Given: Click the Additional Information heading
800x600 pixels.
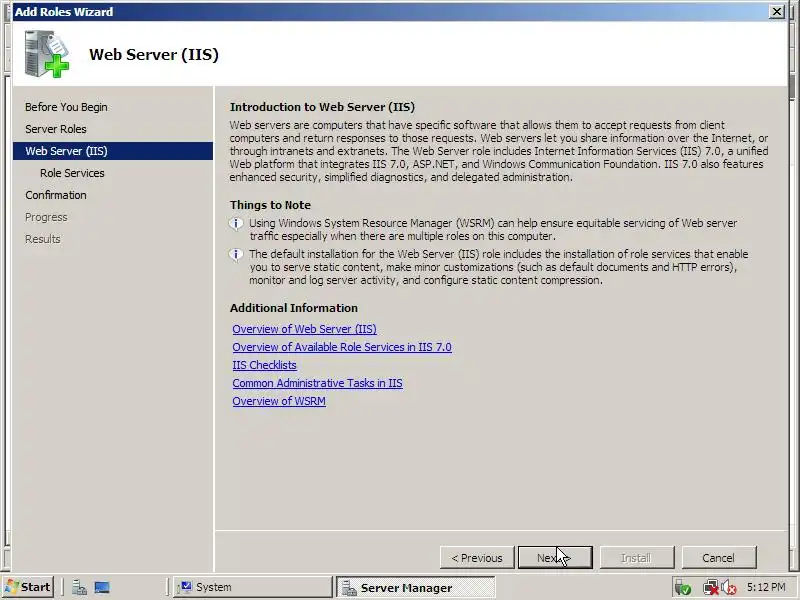Looking at the screenshot, I should 293,308.
